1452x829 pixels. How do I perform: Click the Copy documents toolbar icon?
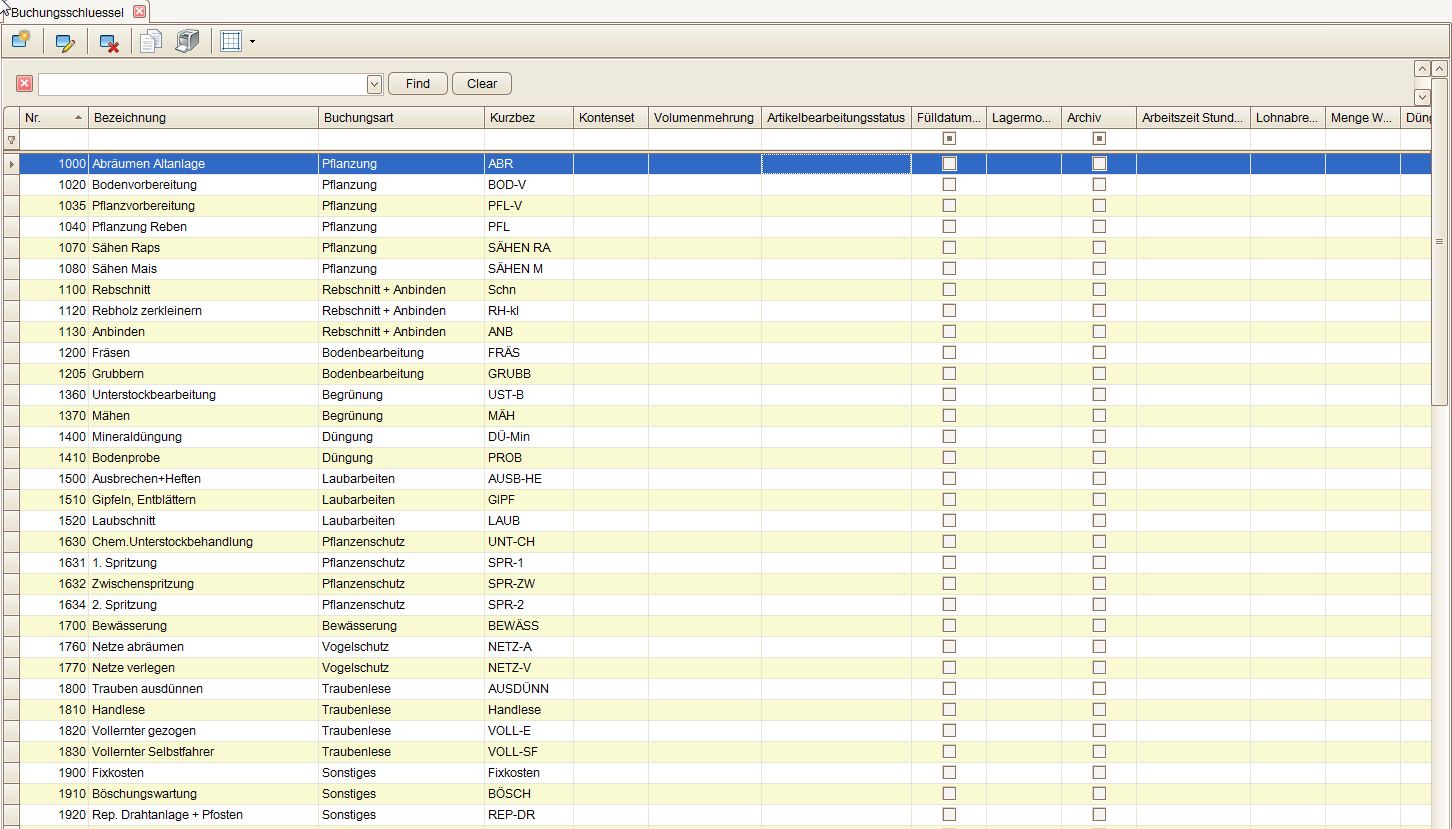point(151,42)
